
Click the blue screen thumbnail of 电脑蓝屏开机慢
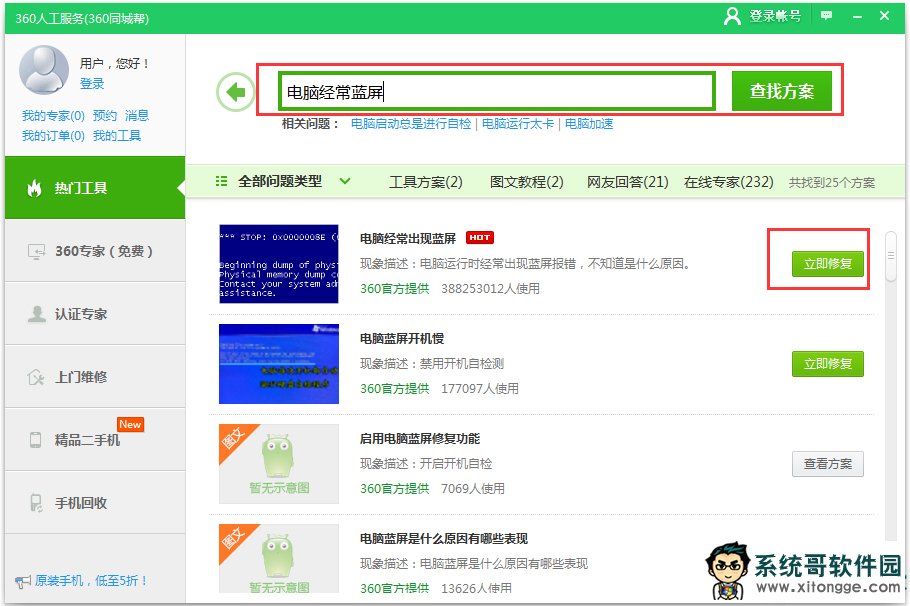pyautogui.click(x=278, y=363)
